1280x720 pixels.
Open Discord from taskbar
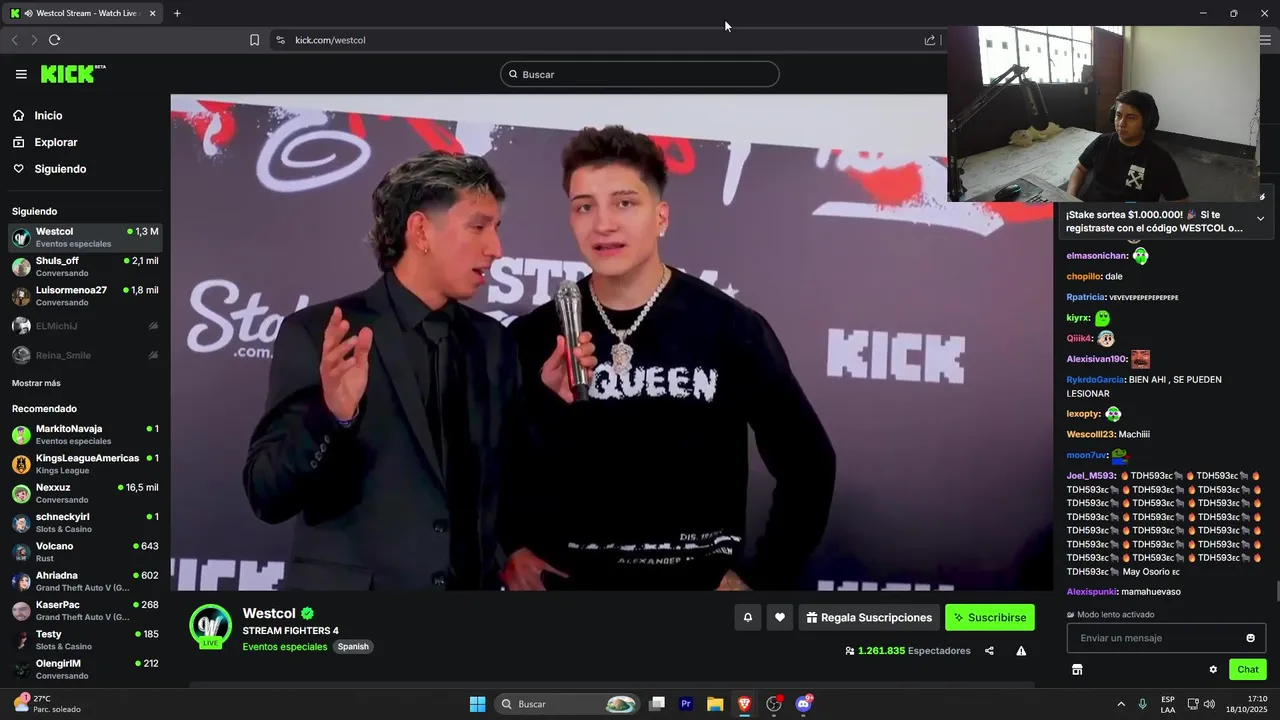point(803,704)
